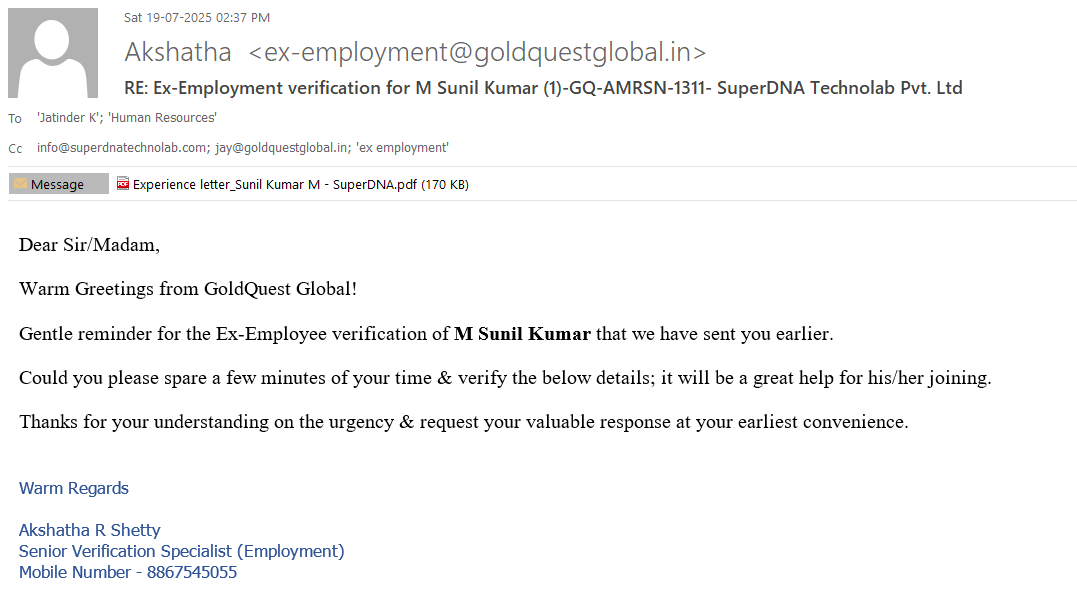Screen dimensions: 1077x602
Task: Select the sender name Akshatha
Action: point(178,52)
